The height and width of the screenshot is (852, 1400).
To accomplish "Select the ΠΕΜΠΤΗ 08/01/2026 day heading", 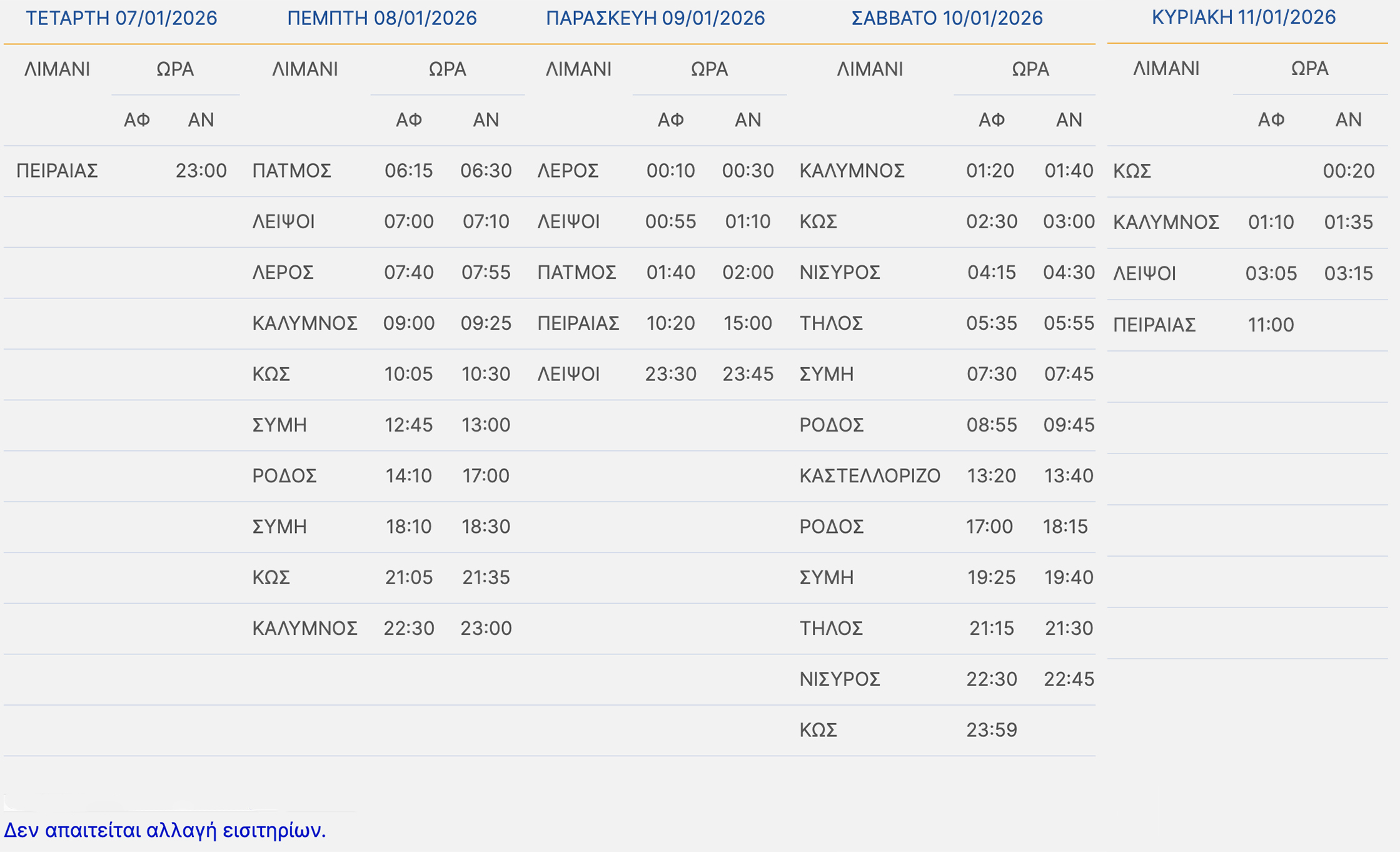I will (381, 18).
